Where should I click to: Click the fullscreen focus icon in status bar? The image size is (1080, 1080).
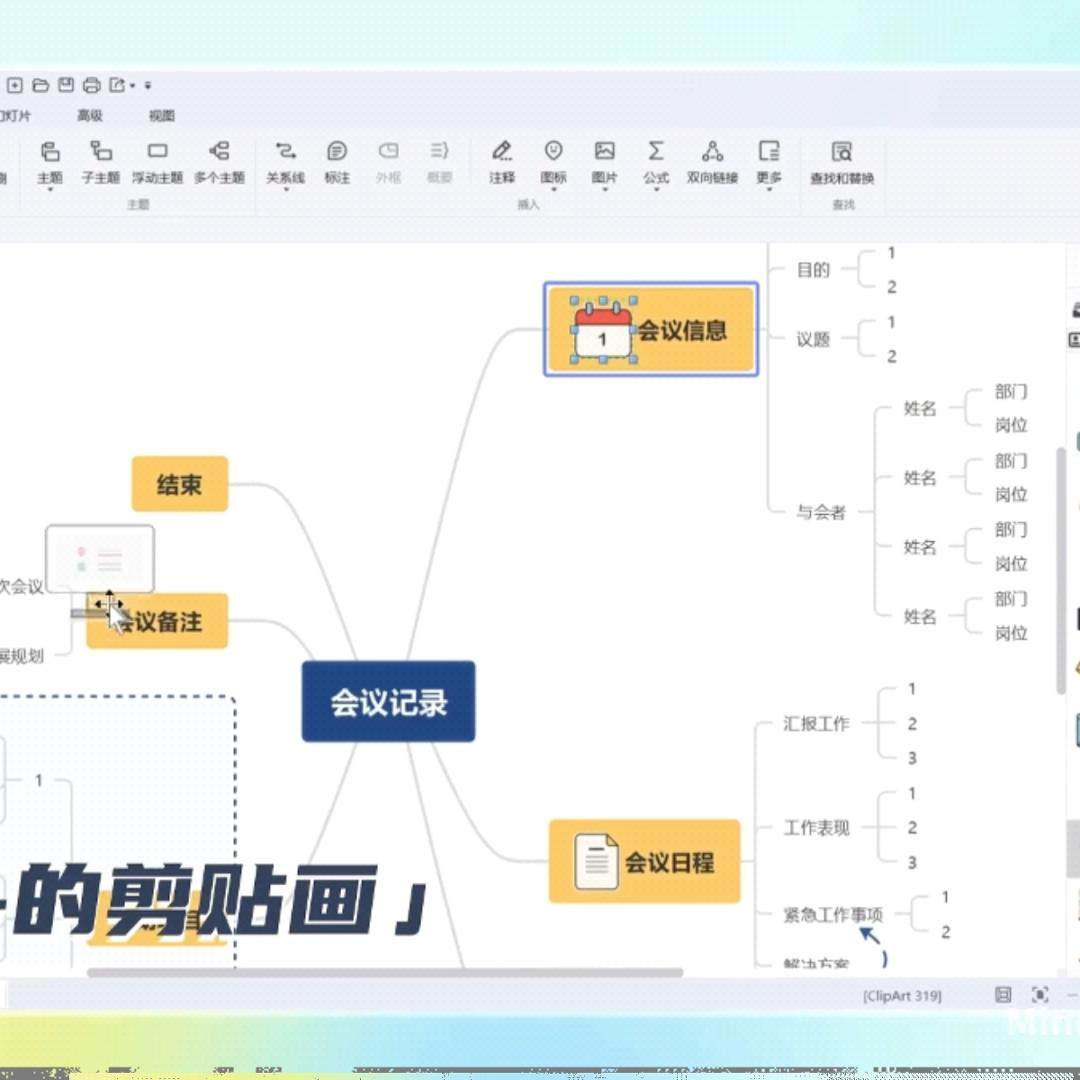(x=1040, y=995)
